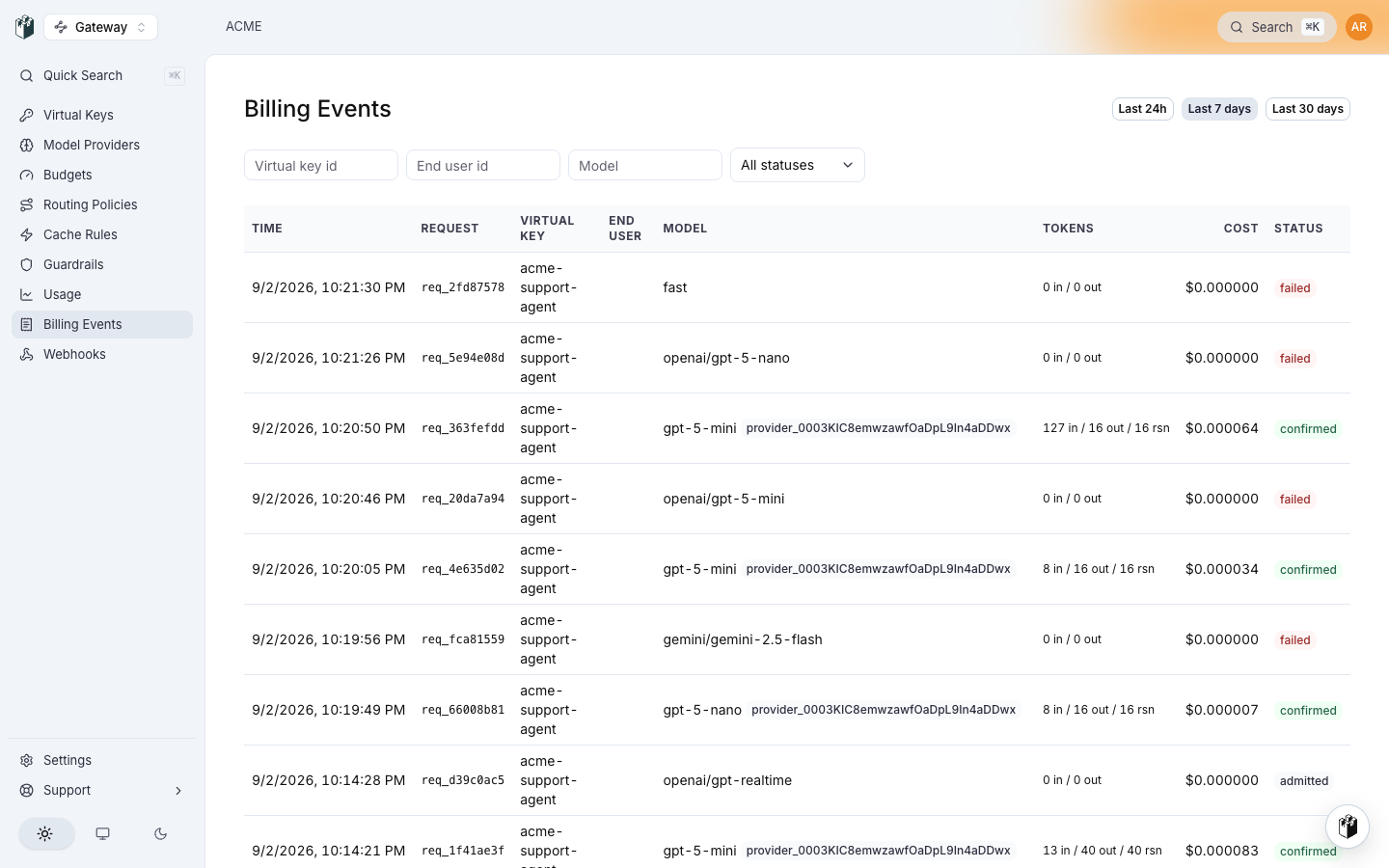Select the Last 7 days time range
The width and height of the screenshot is (1389, 868).
point(1219,109)
